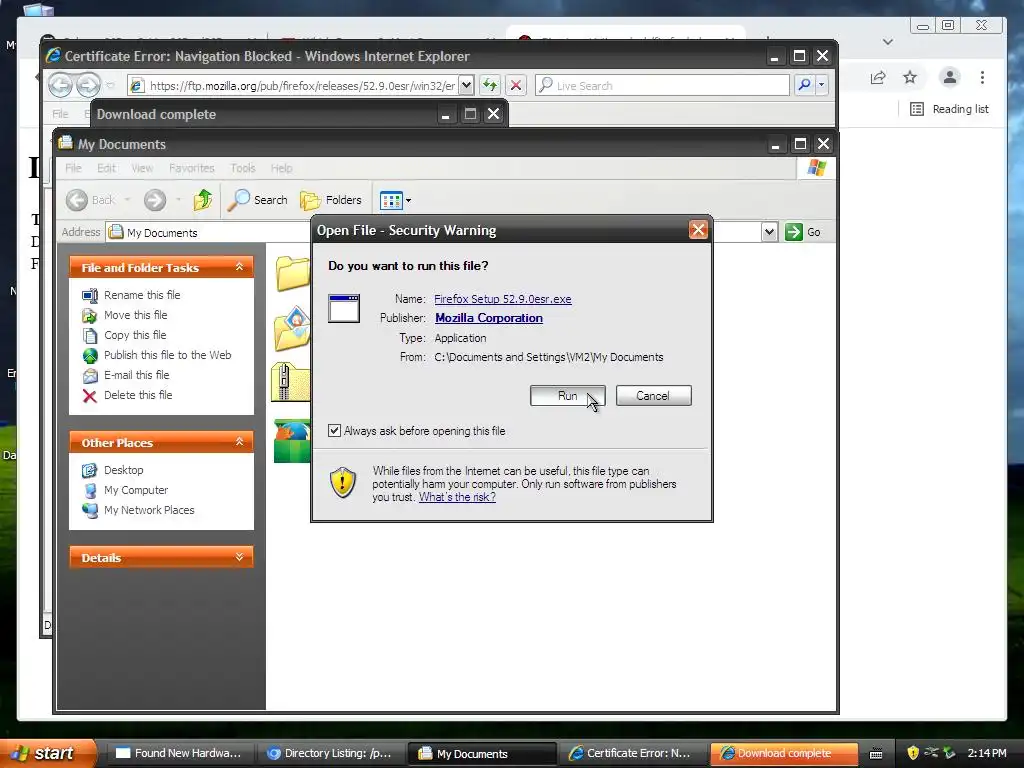Select the top yellow folder icon in My Documents
The height and width of the screenshot is (768, 1024).
pyautogui.click(x=292, y=274)
